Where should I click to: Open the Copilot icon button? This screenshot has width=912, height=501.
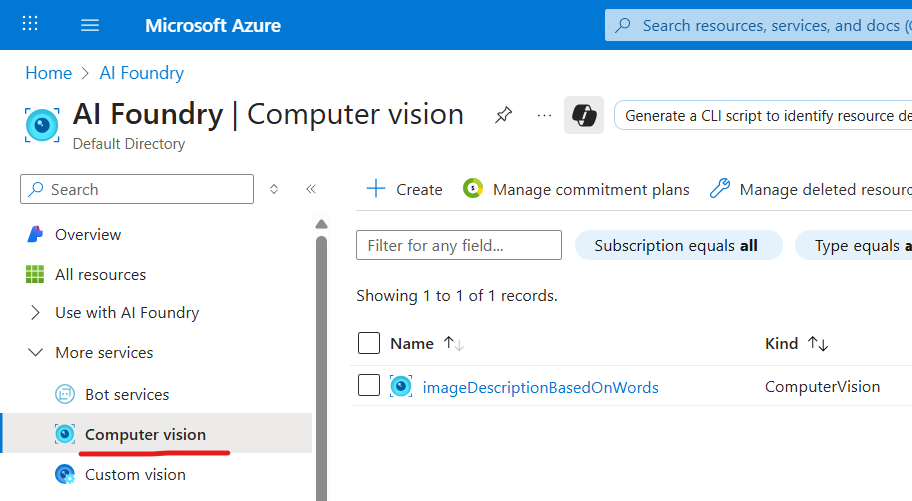584,115
